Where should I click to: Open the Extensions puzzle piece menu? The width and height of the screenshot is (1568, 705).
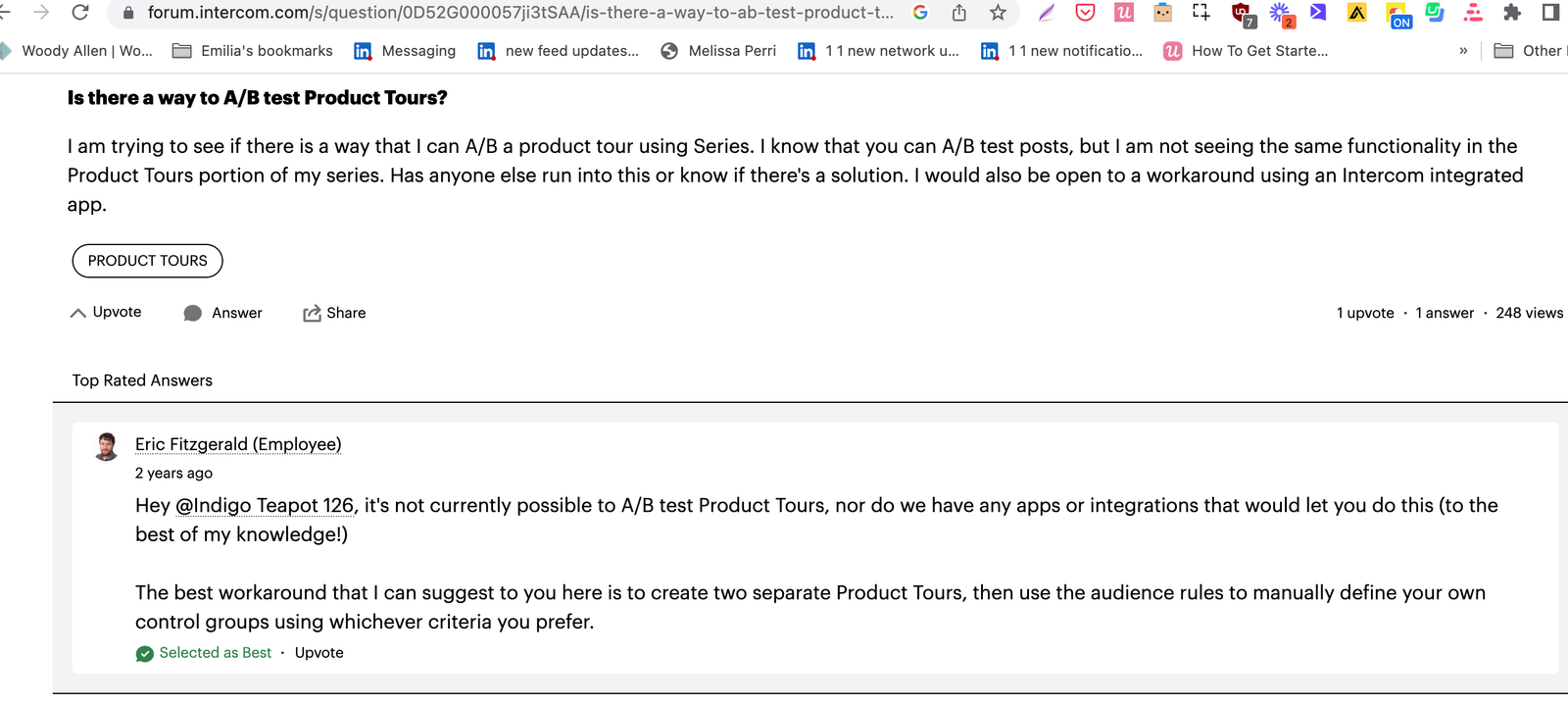1512,13
